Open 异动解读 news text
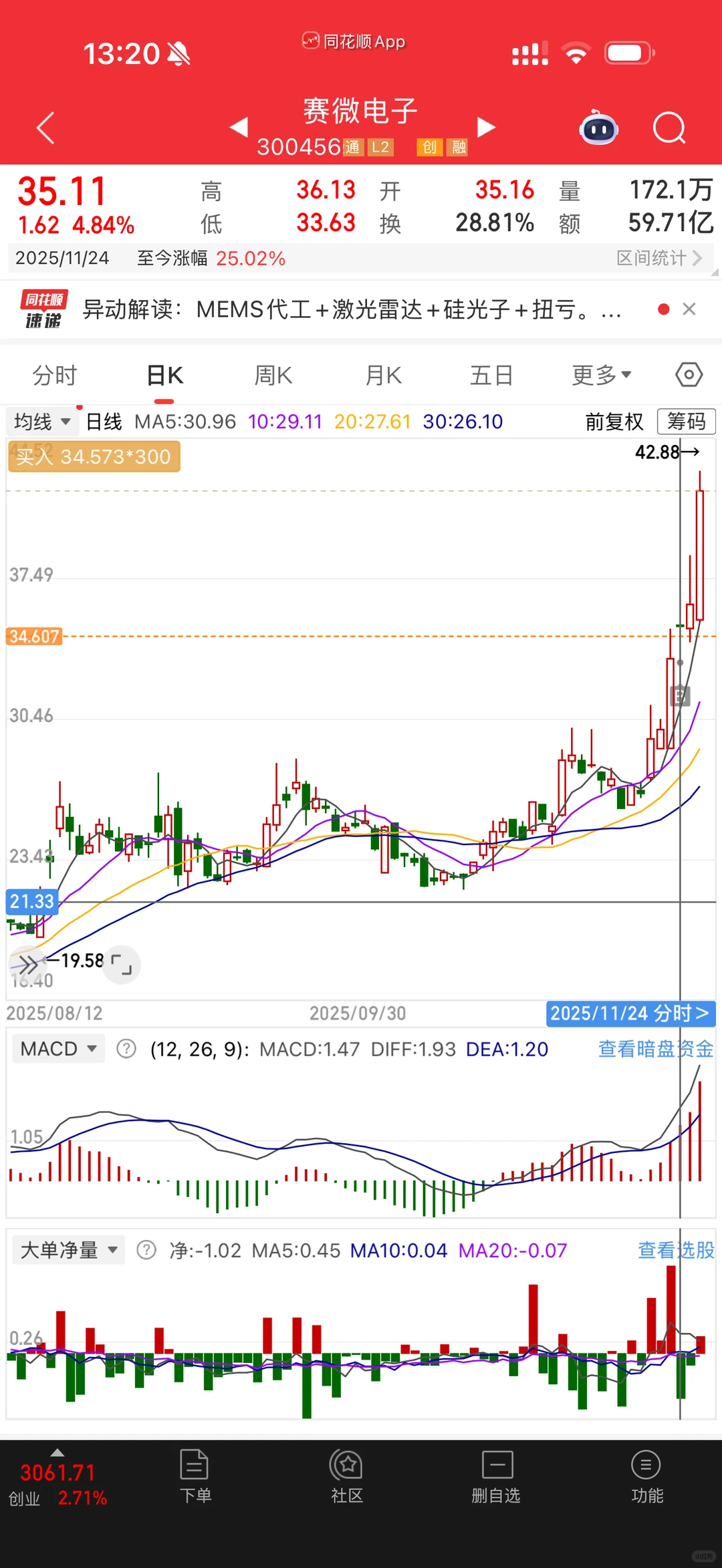 (x=352, y=309)
